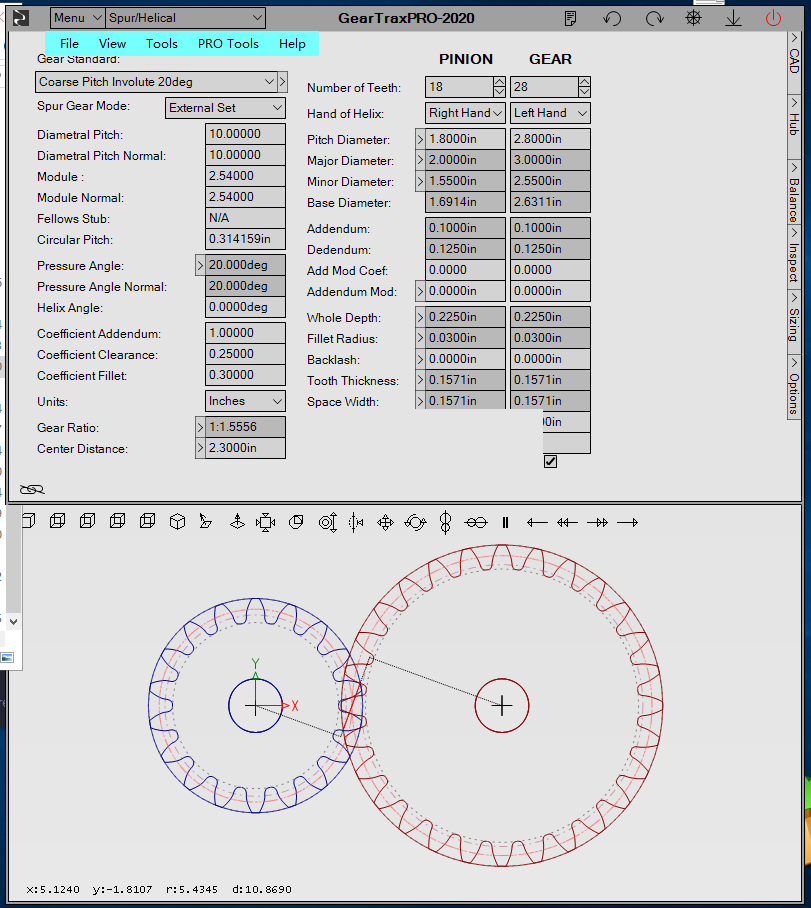Viewport: 811px width, 908px height.
Task: Click the redo clockwise arrow icon
Action: pyautogui.click(x=654, y=19)
